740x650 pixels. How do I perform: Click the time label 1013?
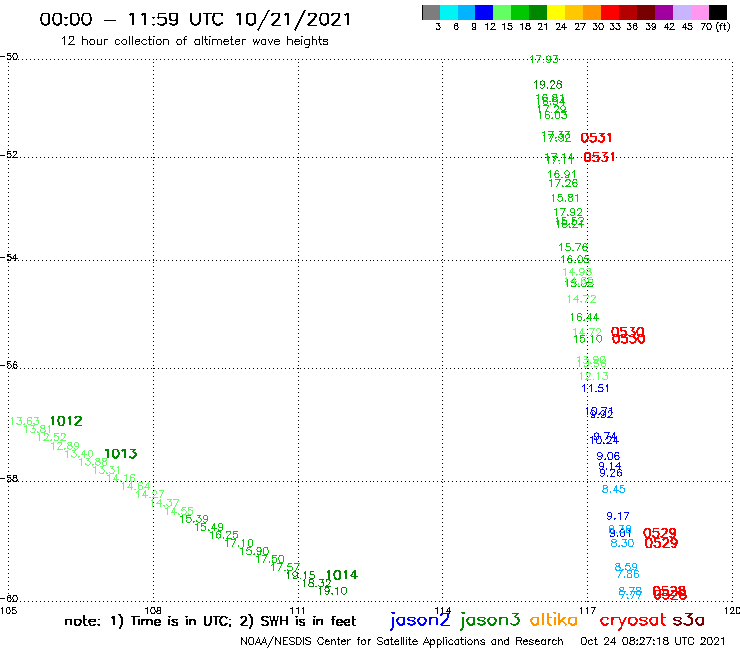click(121, 454)
